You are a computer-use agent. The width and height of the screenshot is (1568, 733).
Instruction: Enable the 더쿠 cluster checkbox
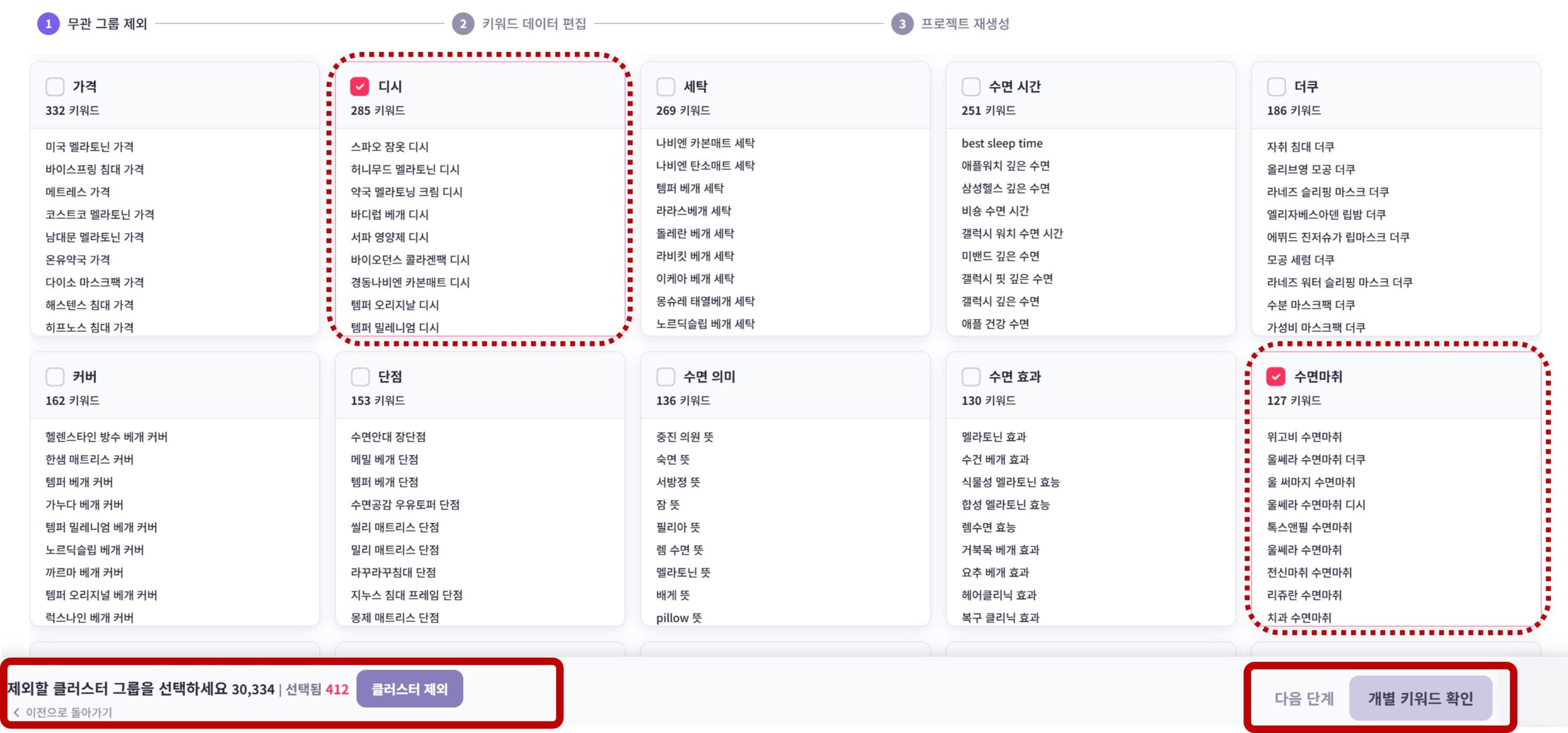point(1276,86)
